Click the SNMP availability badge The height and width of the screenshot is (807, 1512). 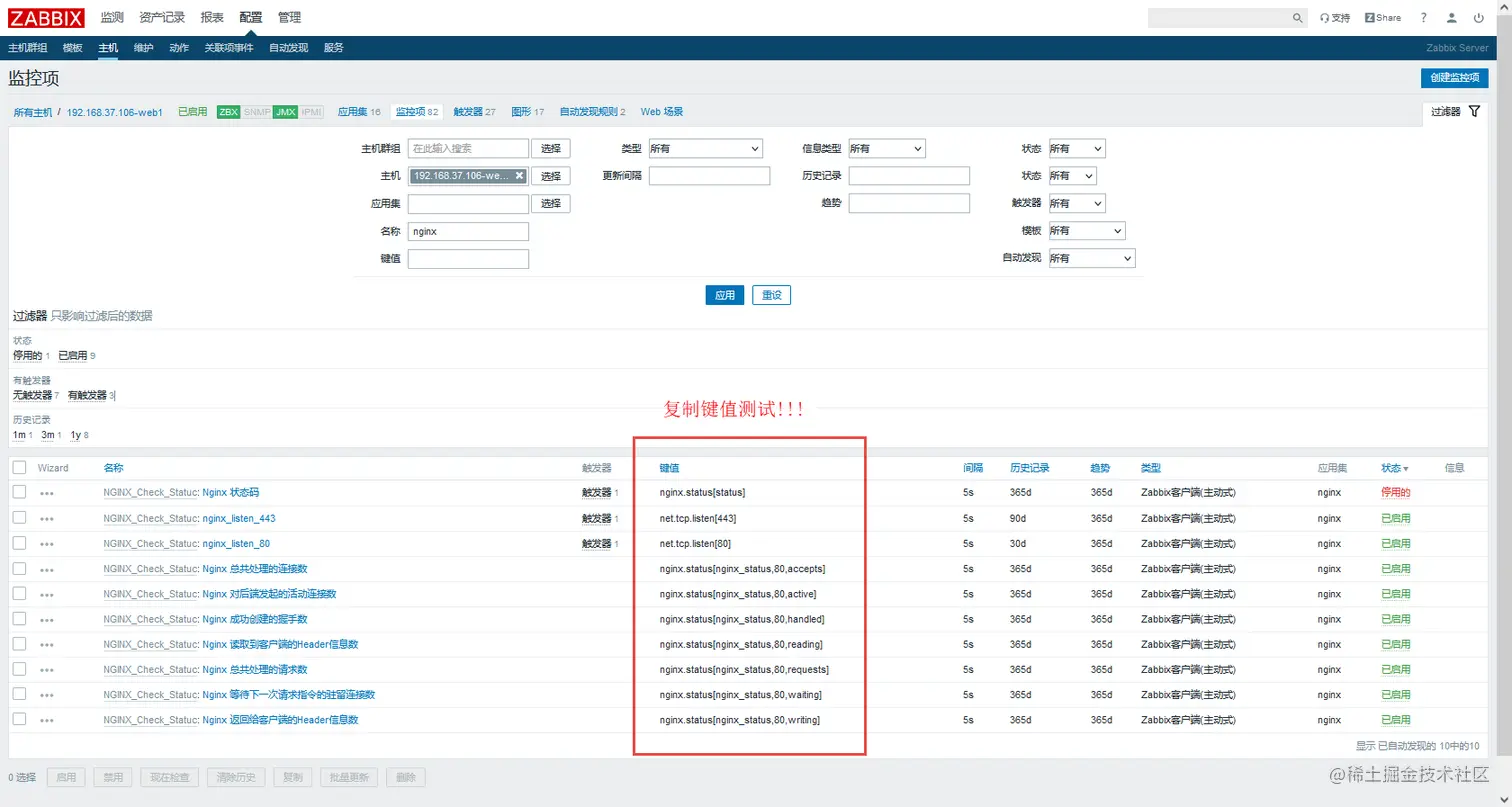pyautogui.click(x=257, y=112)
